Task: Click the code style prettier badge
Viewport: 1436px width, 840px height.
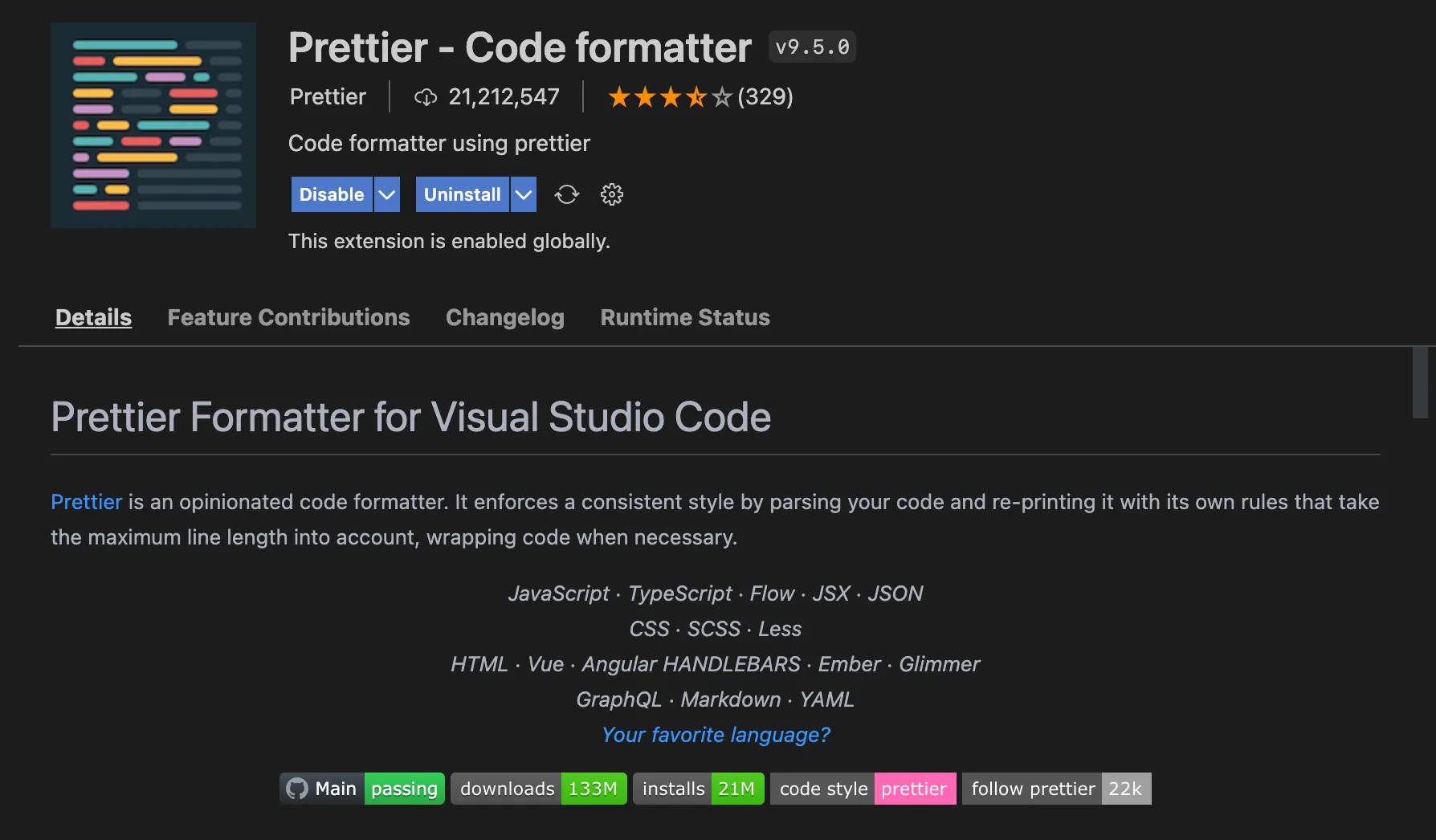Action: click(863, 789)
